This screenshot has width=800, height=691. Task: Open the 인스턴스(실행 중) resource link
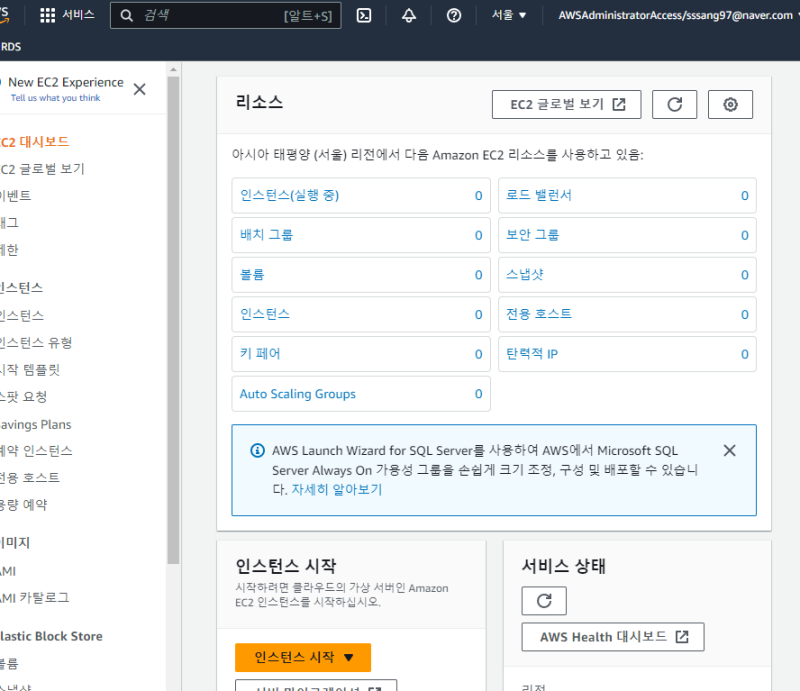coord(289,195)
